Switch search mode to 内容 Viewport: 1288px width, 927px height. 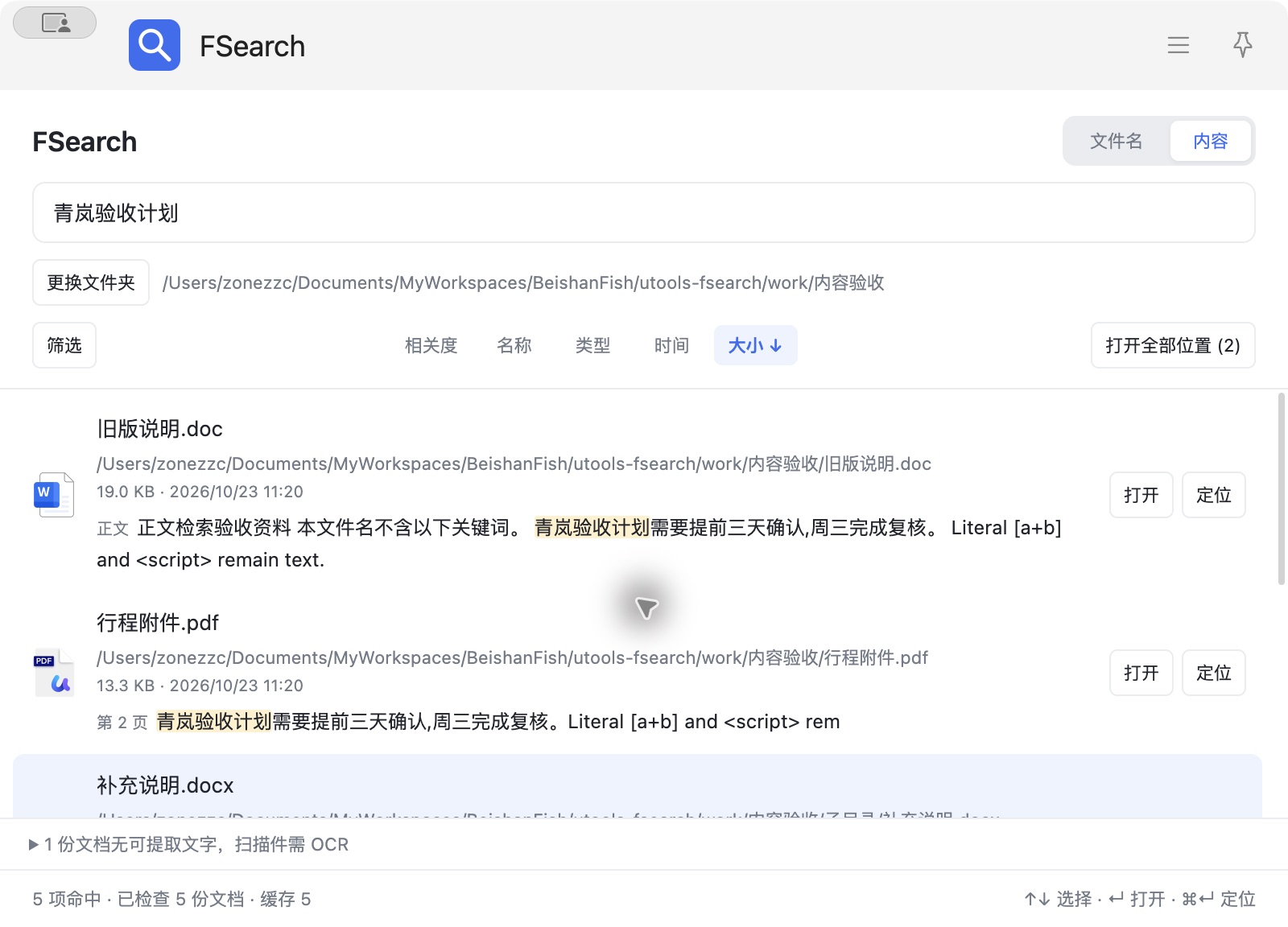pos(1210,141)
